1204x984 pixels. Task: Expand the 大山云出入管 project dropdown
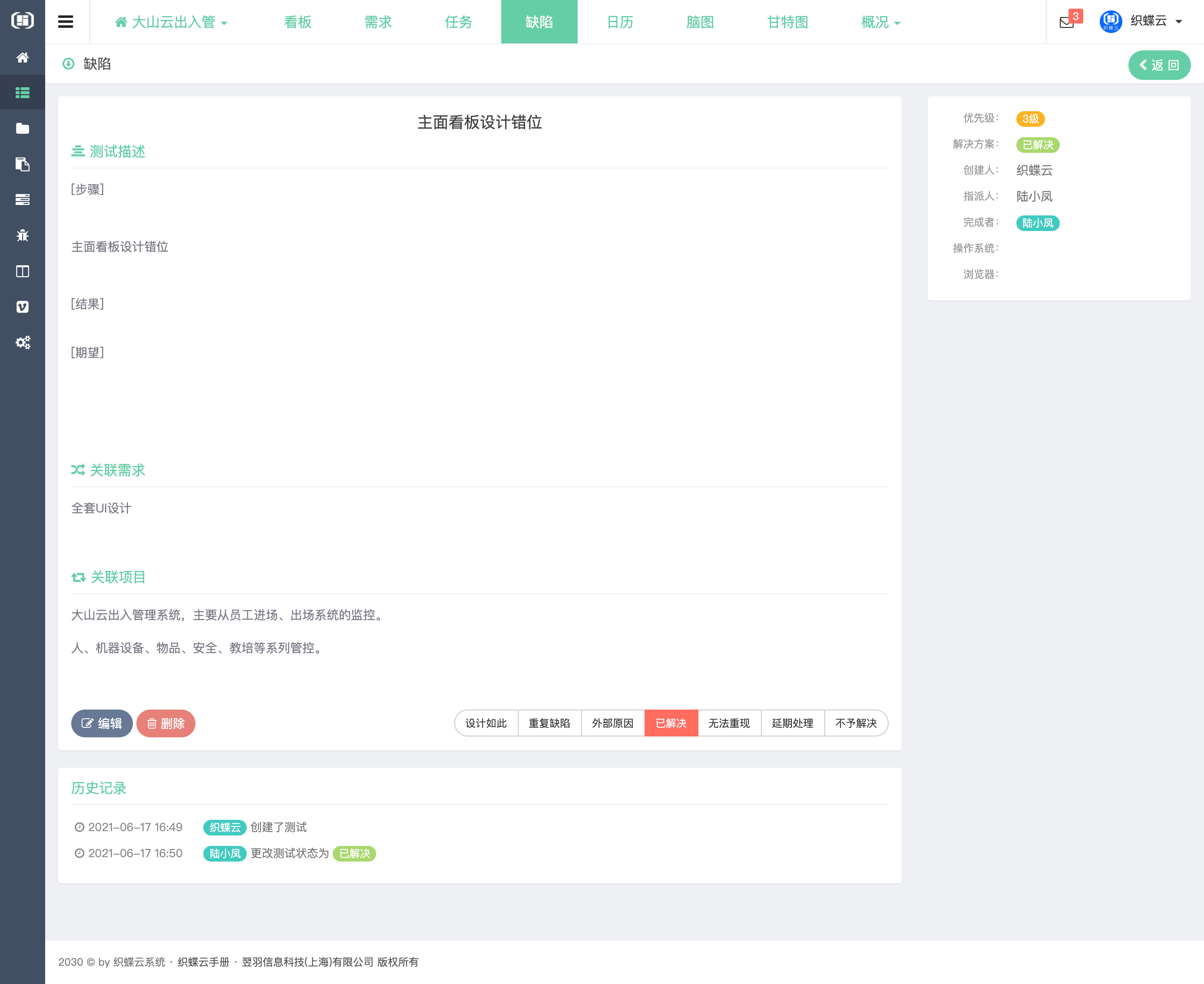[x=171, y=22]
